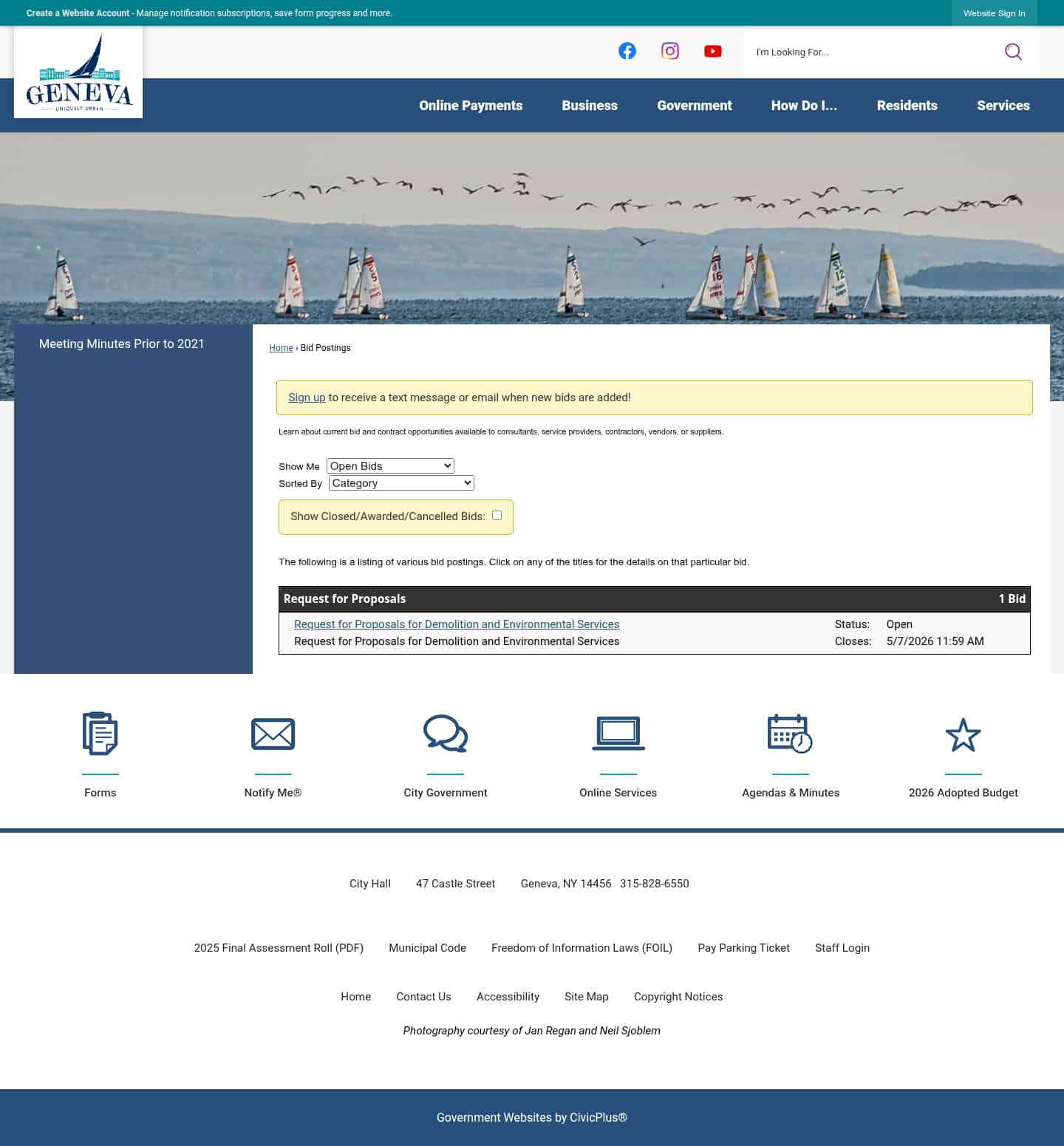Viewport: 1064px width, 1146px height.
Task: Open the Online Services laptop icon
Action: 618,734
